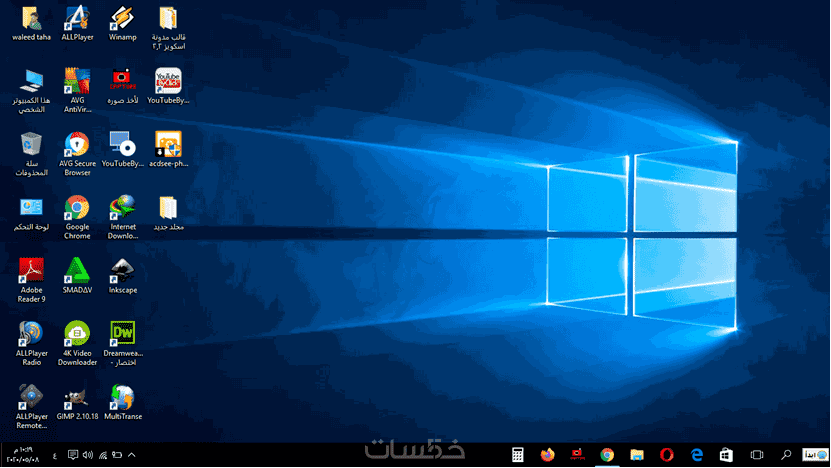Launch GIMP 2.10.18 shortcut
The image size is (831, 468).
point(77,402)
